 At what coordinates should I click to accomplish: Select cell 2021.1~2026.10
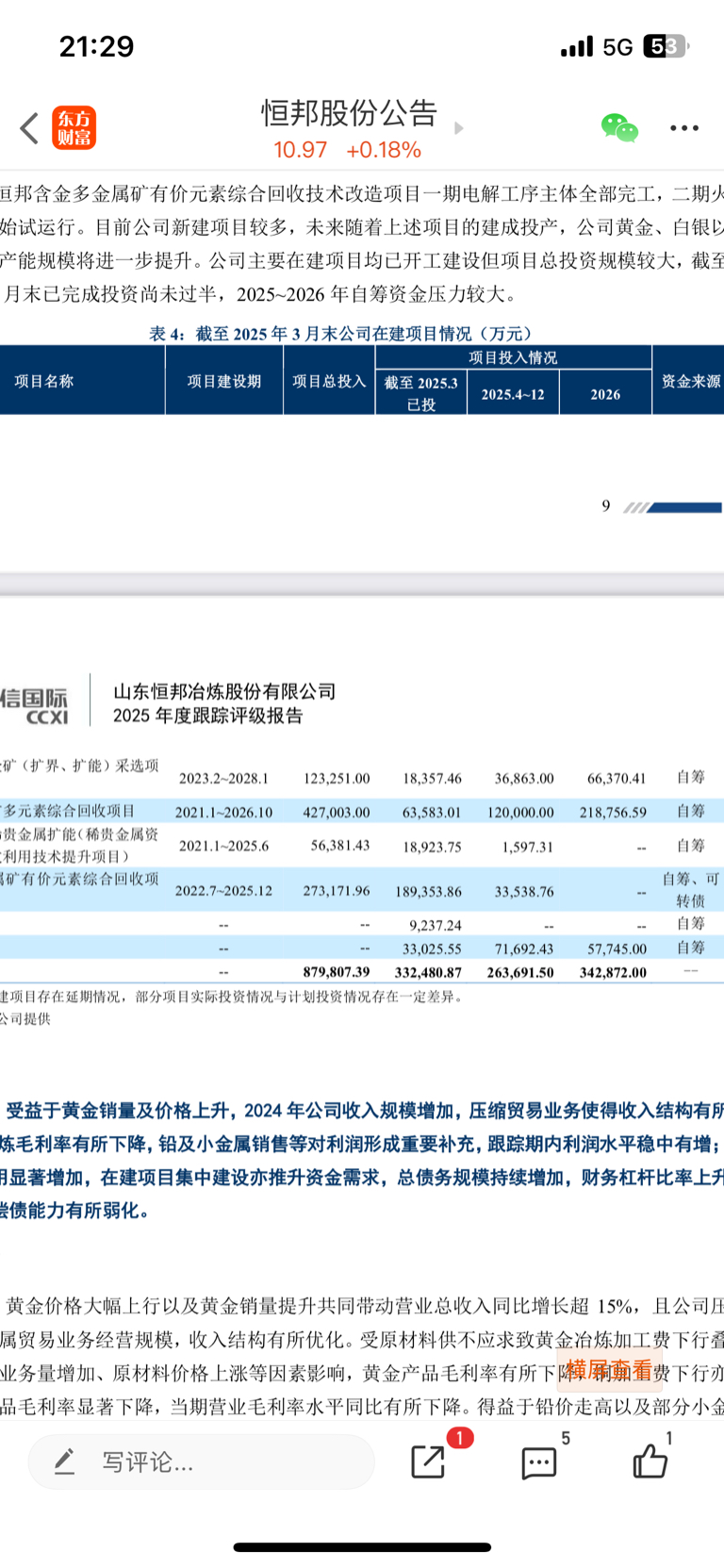pyautogui.click(x=223, y=812)
